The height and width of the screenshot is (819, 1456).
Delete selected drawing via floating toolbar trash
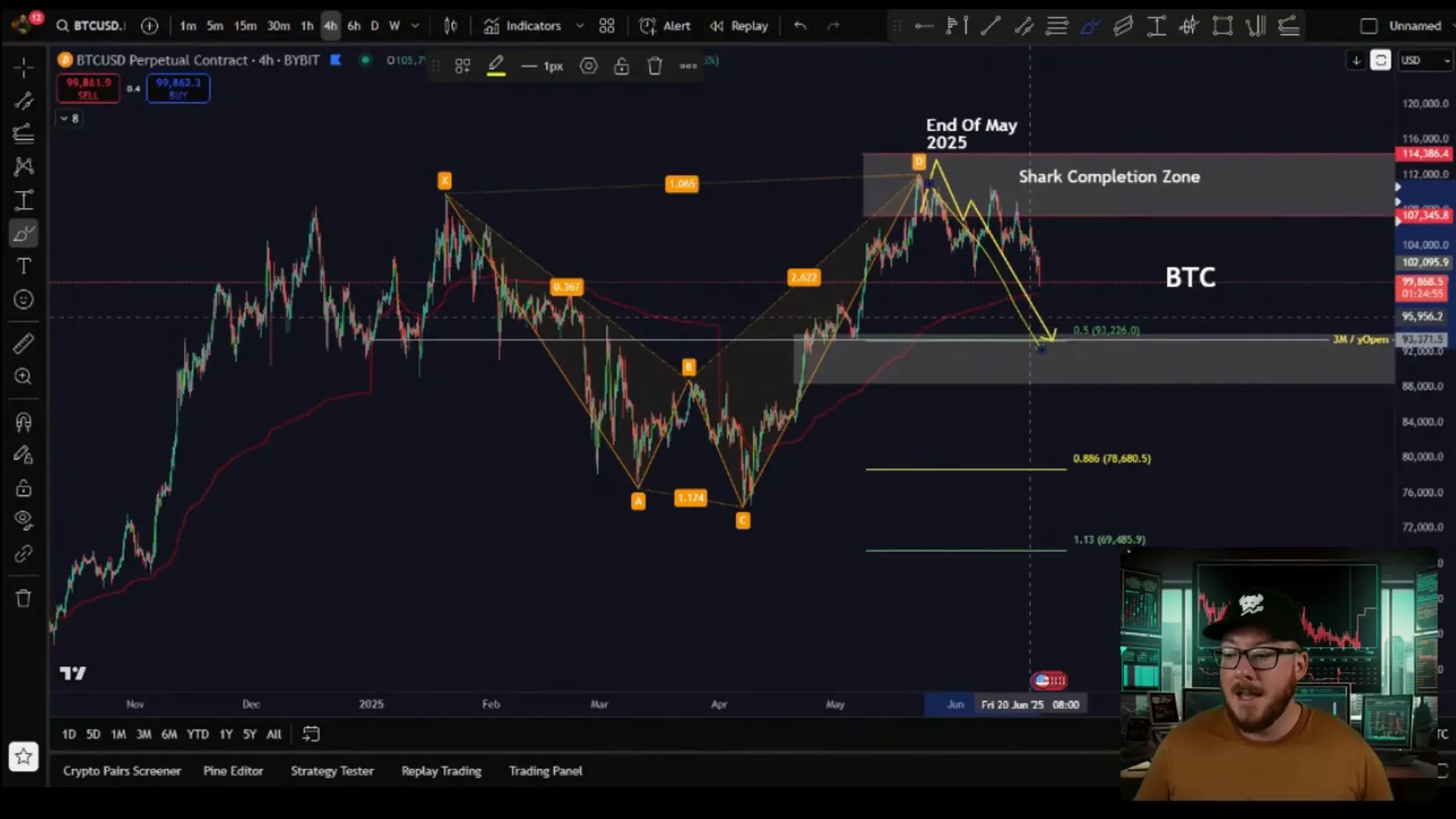point(654,66)
